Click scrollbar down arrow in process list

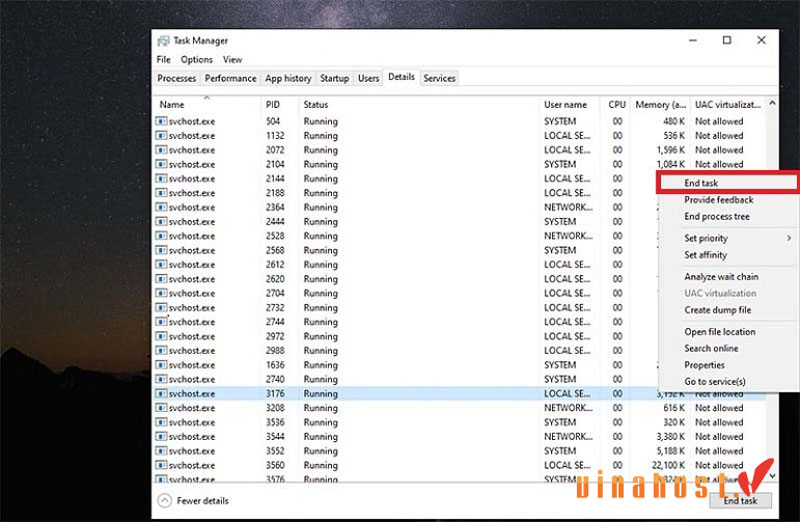[x=772, y=476]
